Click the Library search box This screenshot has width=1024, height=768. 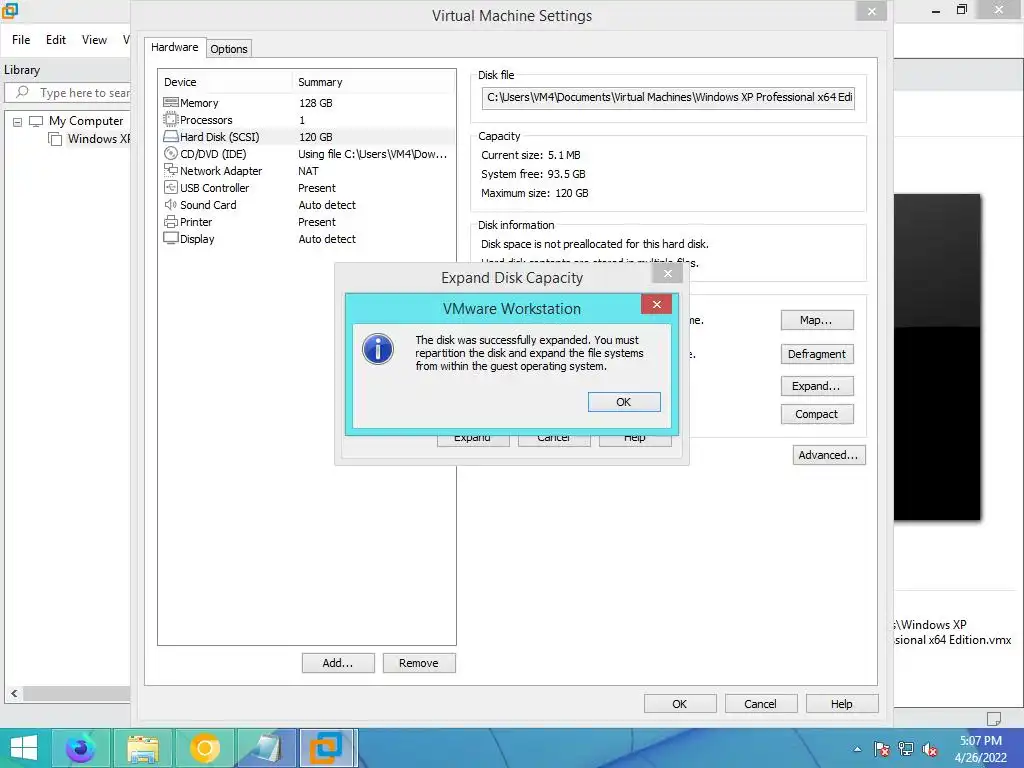tap(68, 93)
